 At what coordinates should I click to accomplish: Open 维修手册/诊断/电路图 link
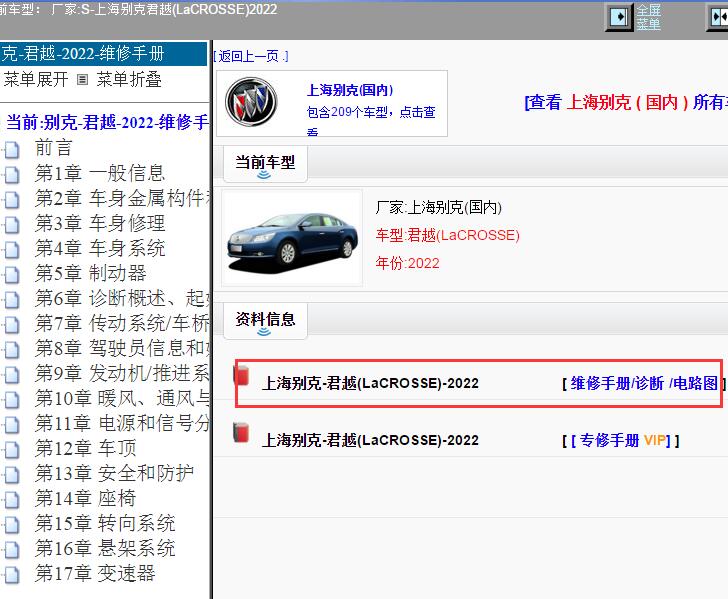coord(644,384)
